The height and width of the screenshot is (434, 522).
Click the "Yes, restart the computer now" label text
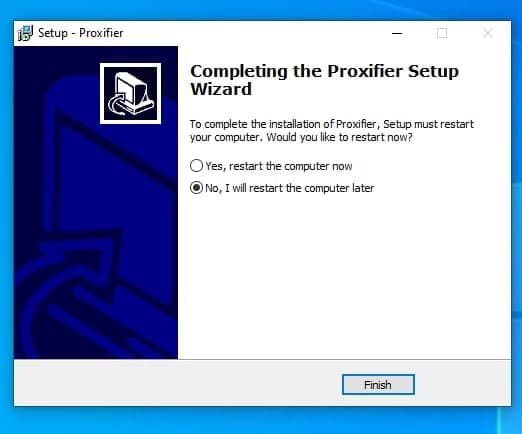tap(279, 166)
